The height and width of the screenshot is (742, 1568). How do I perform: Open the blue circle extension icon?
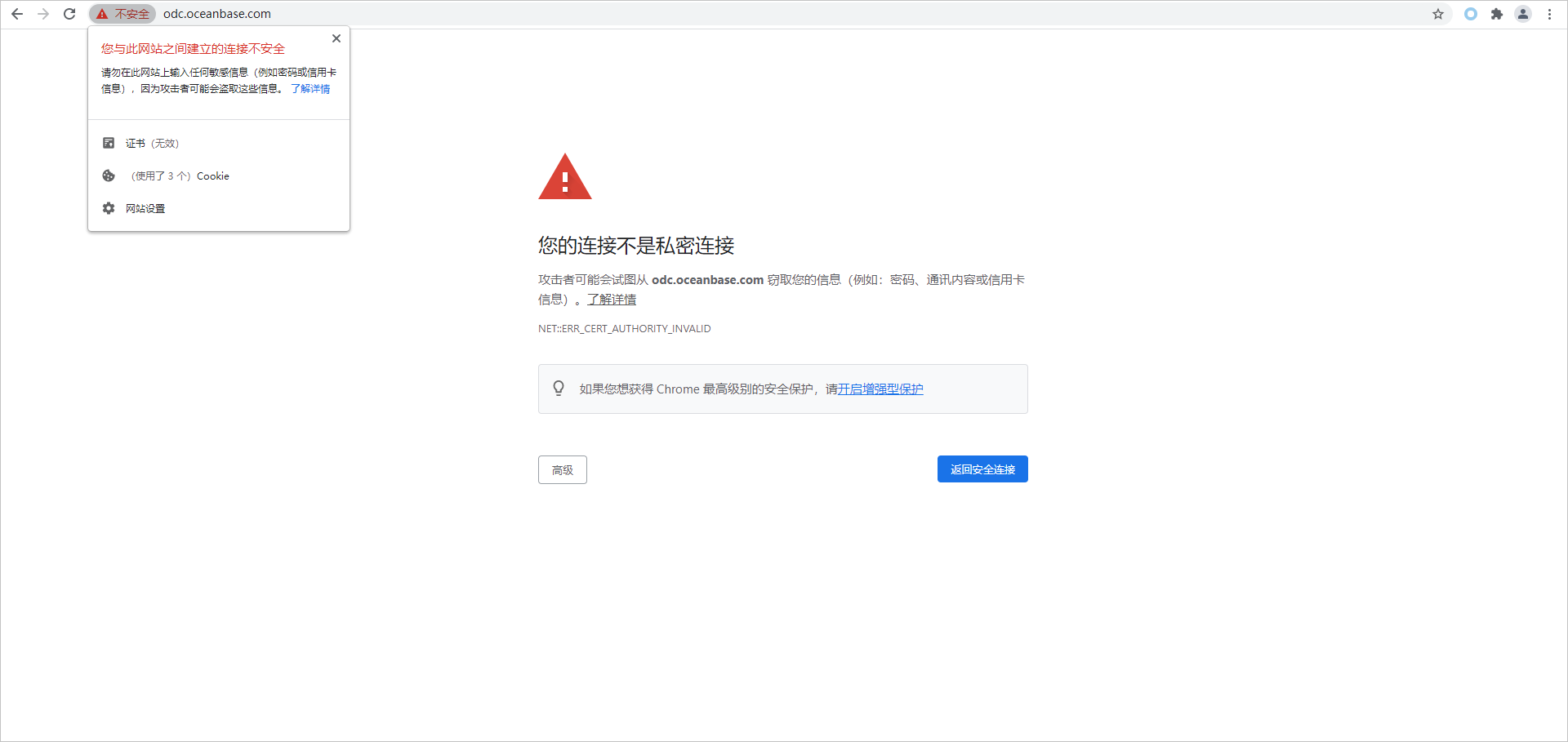(1471, 14)
